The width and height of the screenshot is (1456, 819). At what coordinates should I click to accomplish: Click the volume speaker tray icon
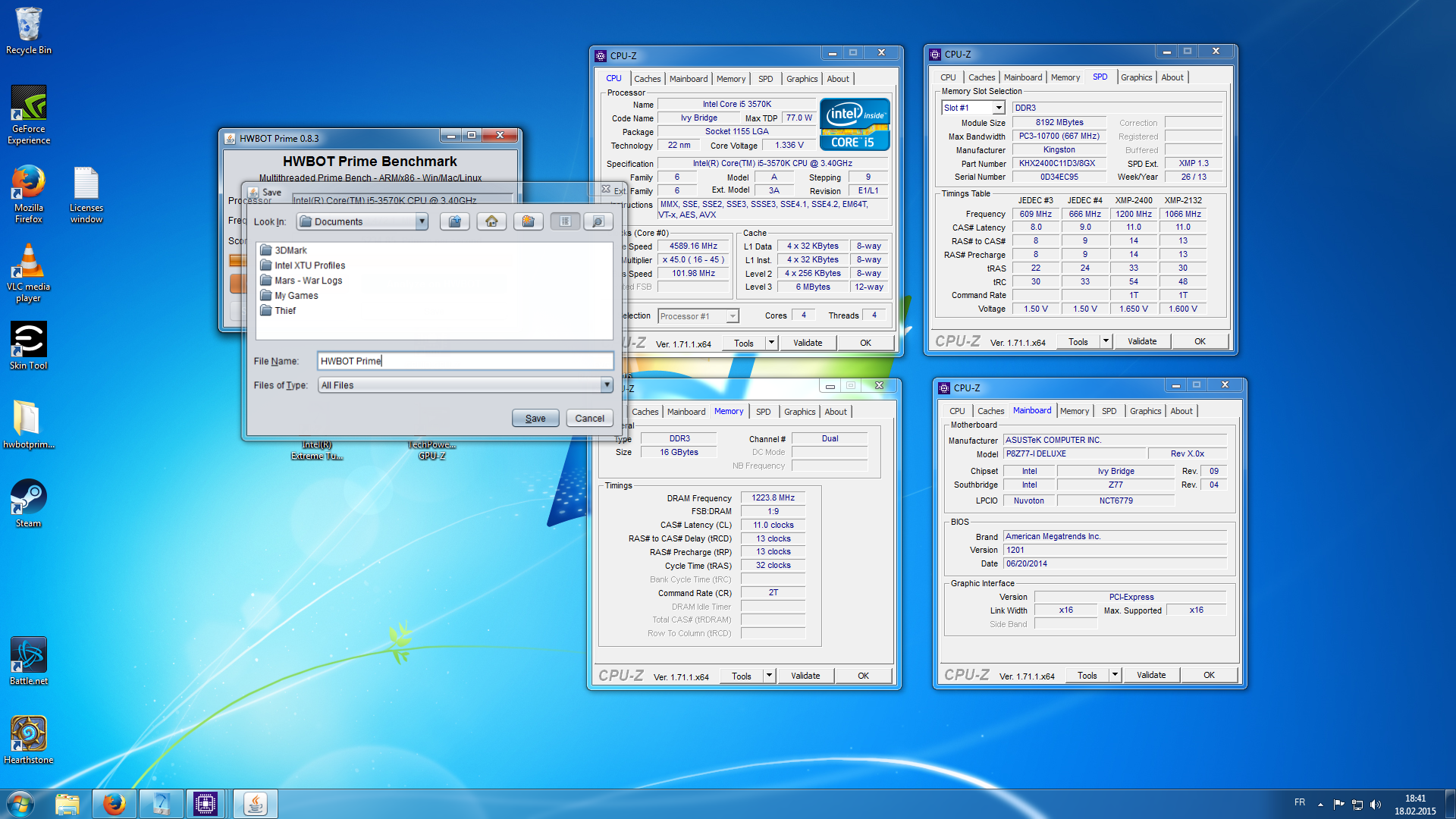pyautogui.click(x=1376, y=804)
